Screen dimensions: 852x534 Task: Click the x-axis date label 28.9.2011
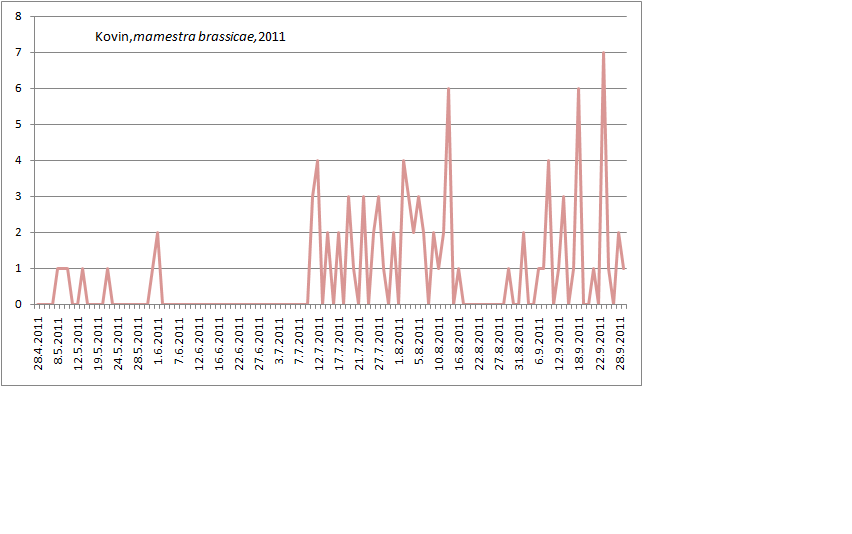coord(620,343)
